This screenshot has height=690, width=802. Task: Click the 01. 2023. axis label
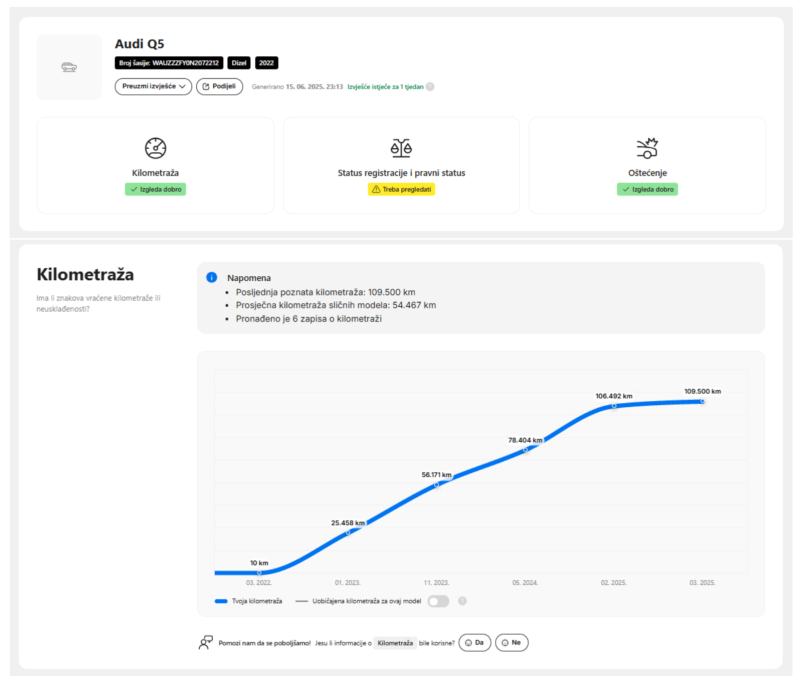click(348, 583)
